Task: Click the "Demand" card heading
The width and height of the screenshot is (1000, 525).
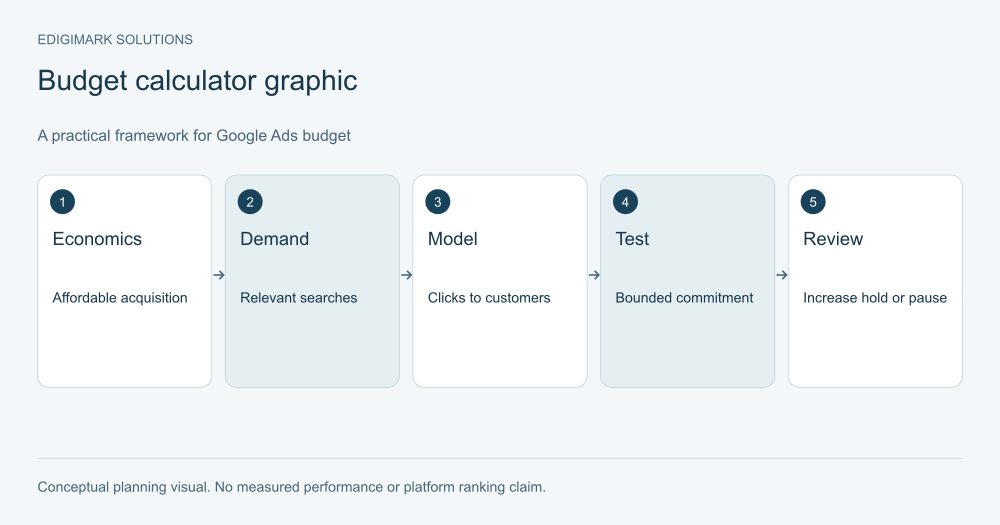Action: (274, 239)
